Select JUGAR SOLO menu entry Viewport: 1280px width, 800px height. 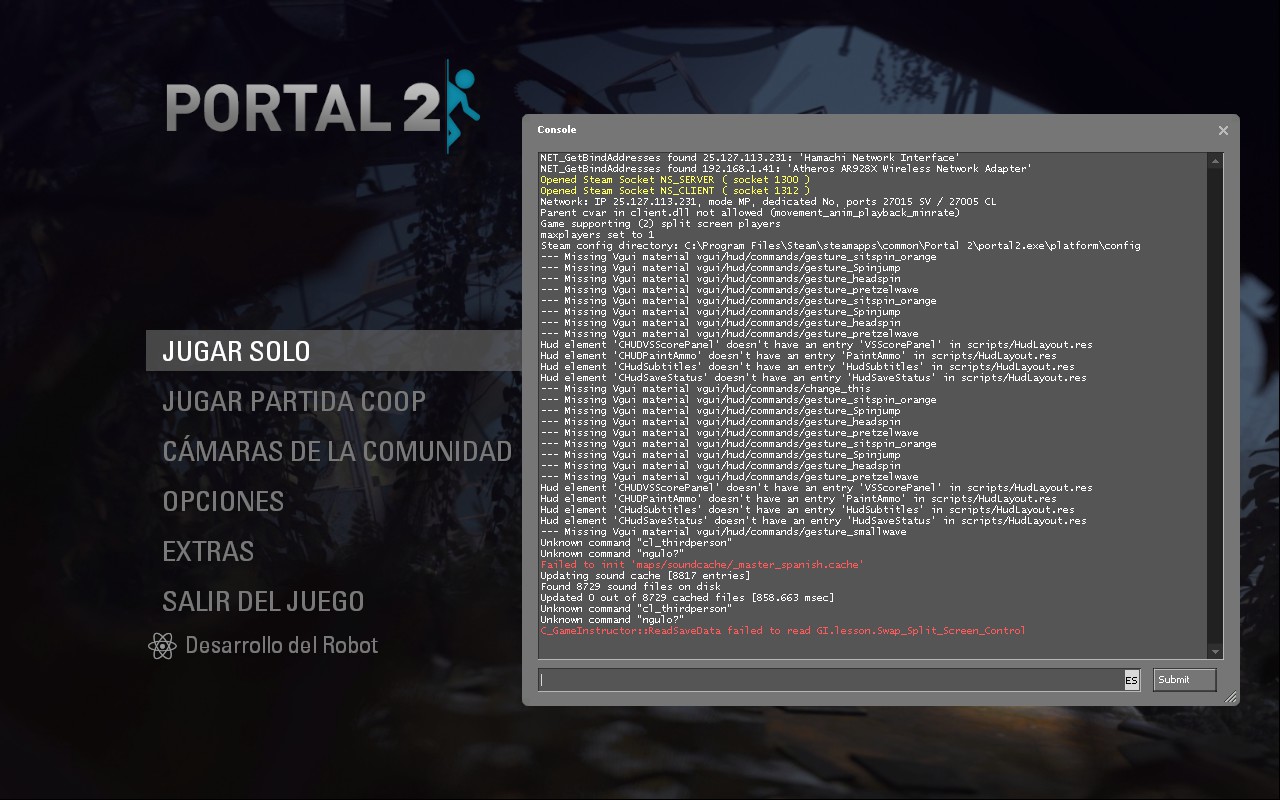(334, 351)
